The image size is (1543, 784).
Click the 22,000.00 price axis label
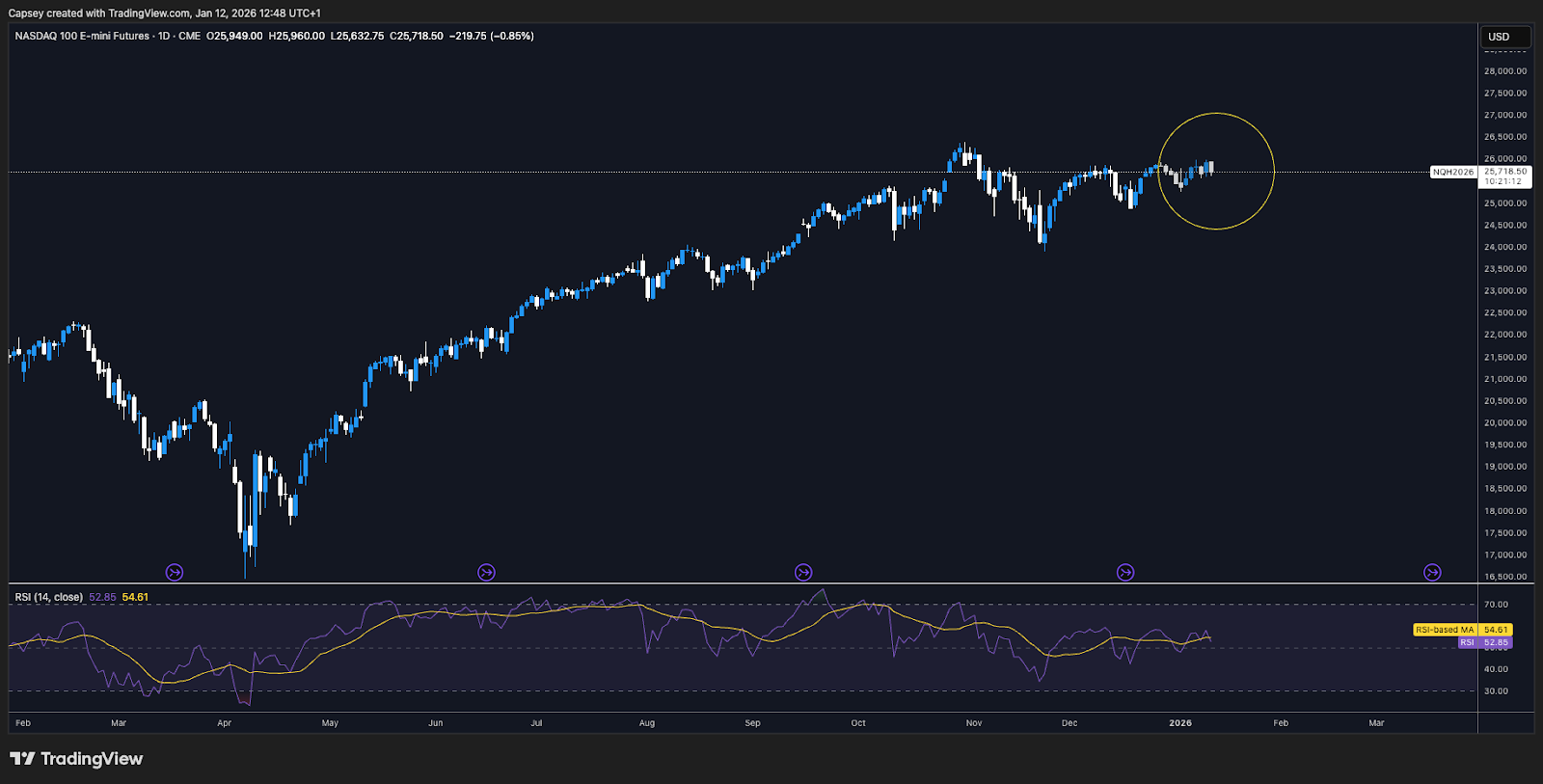(1505, 335)
